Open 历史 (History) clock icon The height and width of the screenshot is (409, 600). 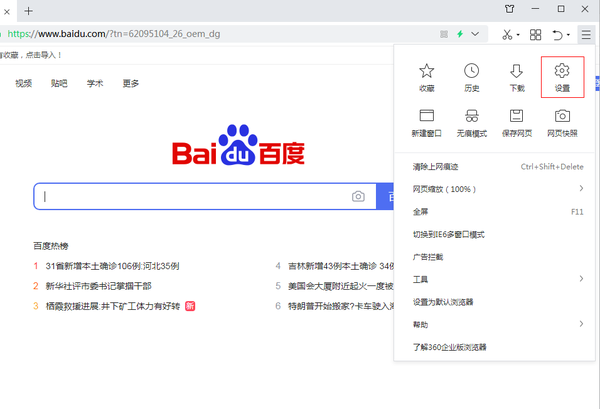pos(471,72)
